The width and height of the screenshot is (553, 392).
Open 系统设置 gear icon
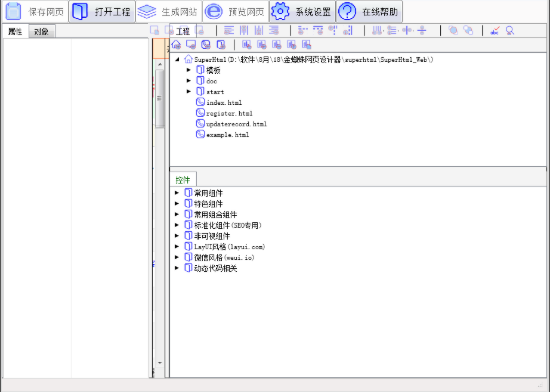coord(280,12)
